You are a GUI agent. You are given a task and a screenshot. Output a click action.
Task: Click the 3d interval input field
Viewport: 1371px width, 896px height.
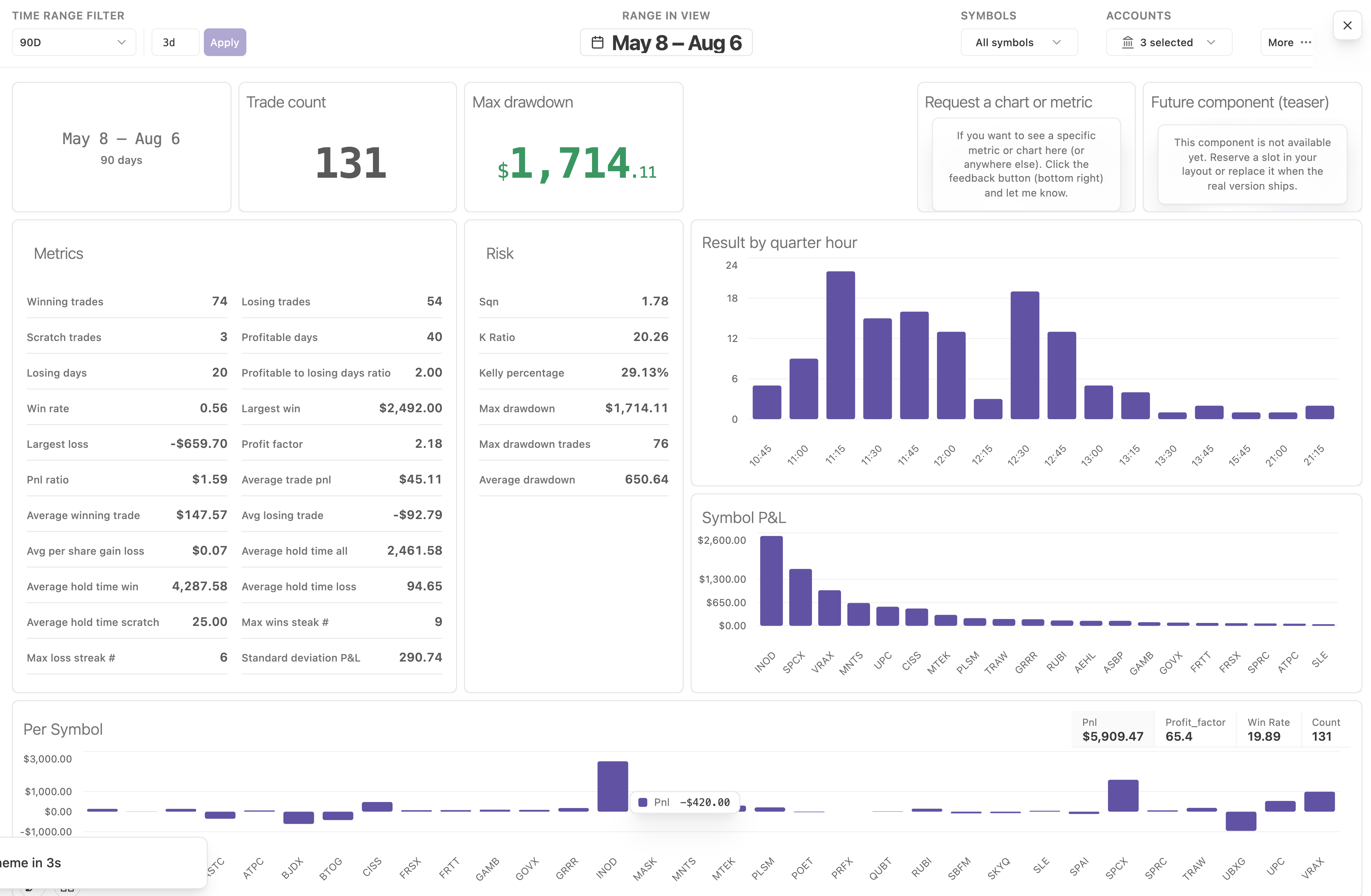175,43
